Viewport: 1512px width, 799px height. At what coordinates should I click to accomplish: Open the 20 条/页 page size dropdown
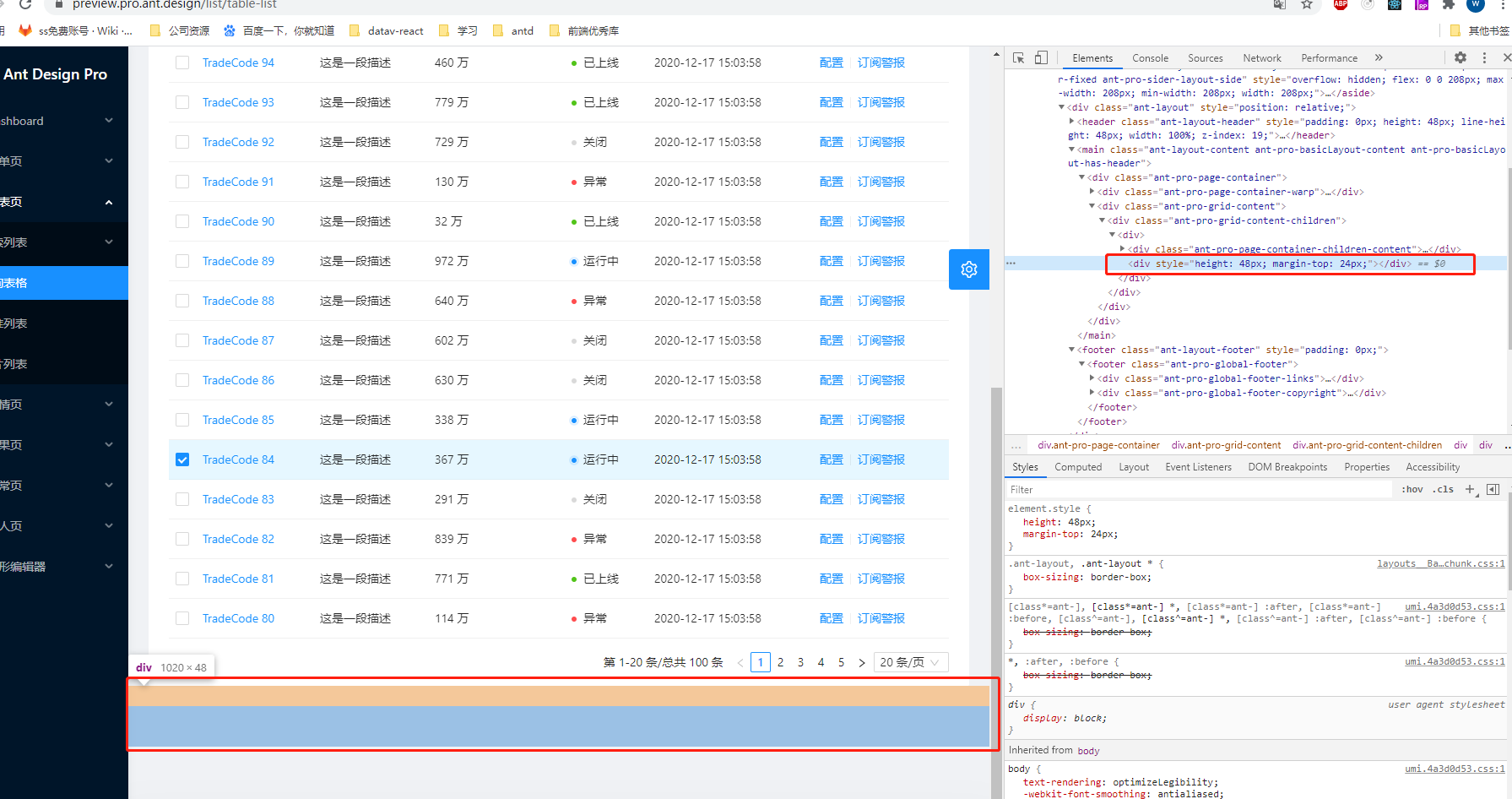(910, 662)
